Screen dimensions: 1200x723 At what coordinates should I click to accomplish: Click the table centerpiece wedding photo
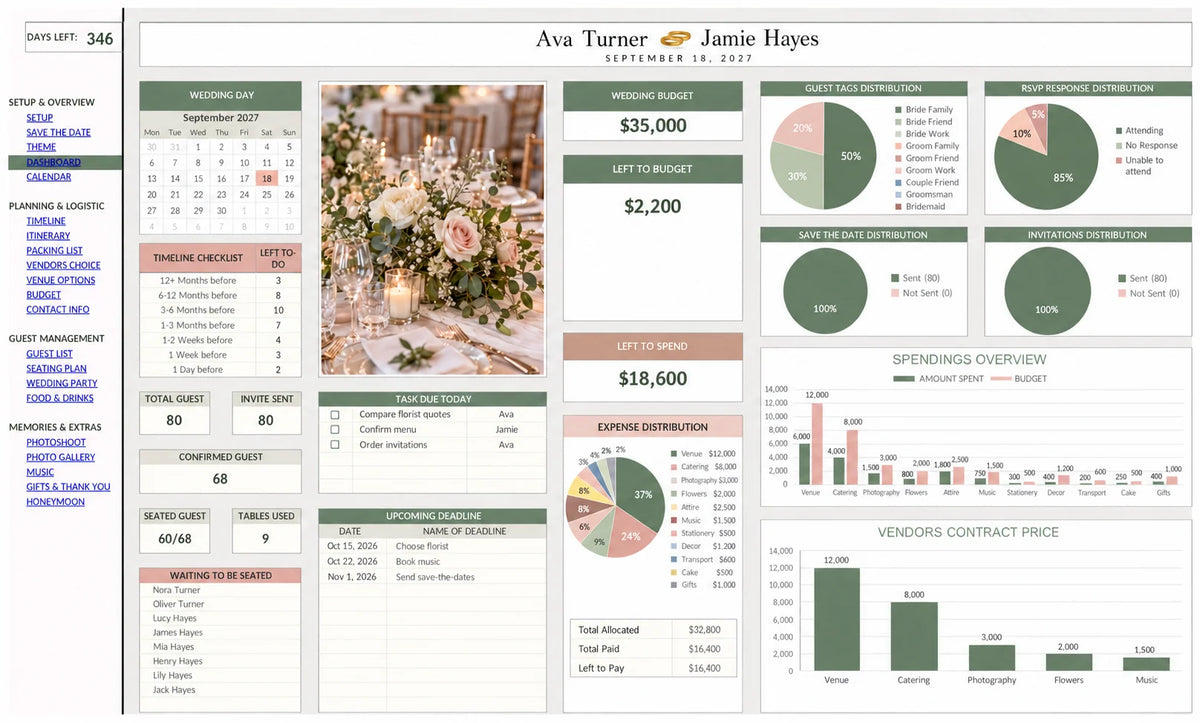pos(432,229)
